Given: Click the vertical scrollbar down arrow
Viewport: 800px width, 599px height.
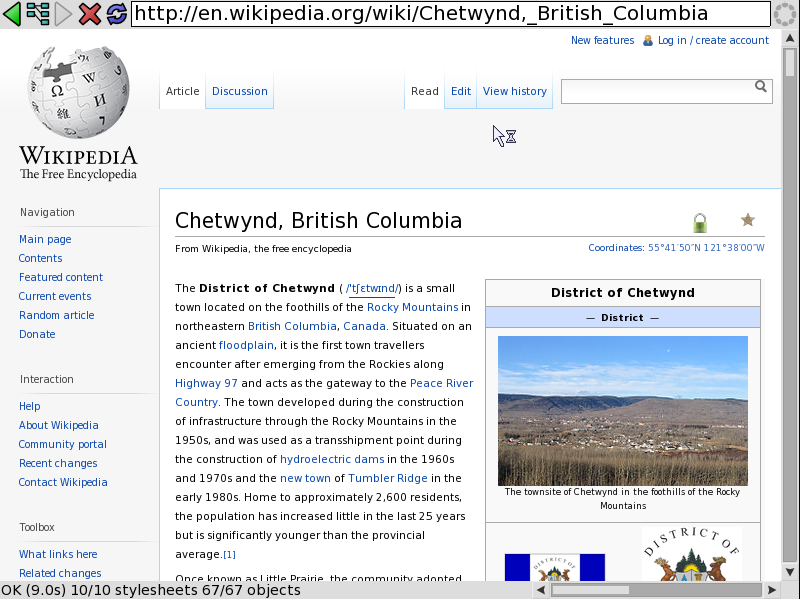Looking at the screenshot, I should (x=790, y=571).
